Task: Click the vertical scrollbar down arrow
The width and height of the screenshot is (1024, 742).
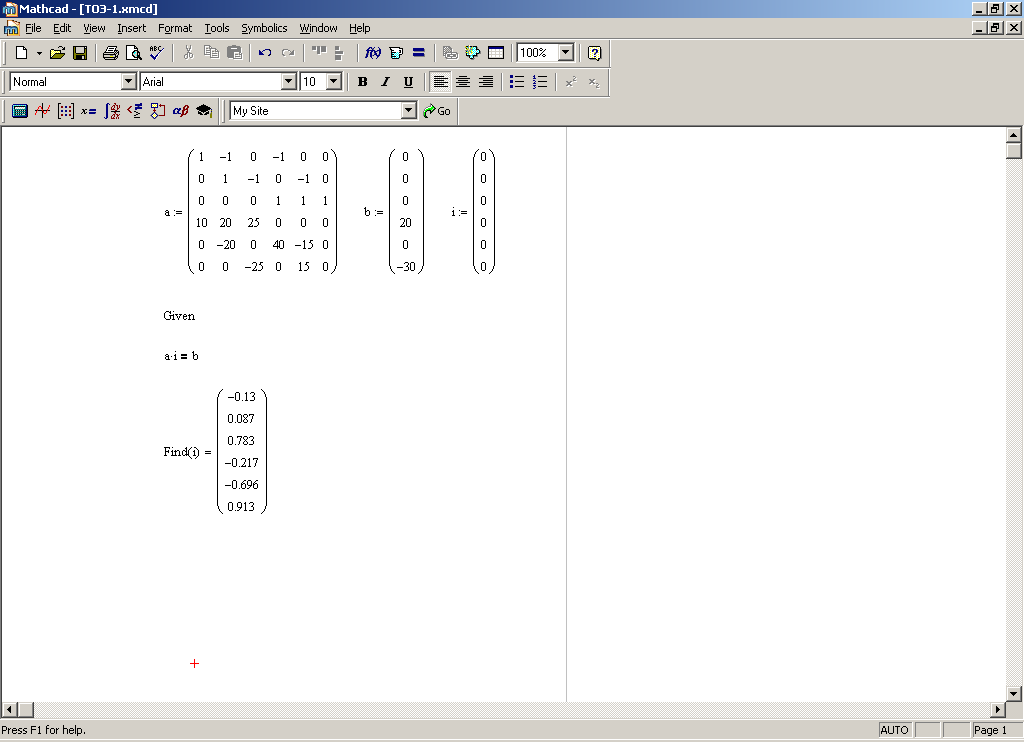Action: pyautogui.click(x=1014, y=694)
